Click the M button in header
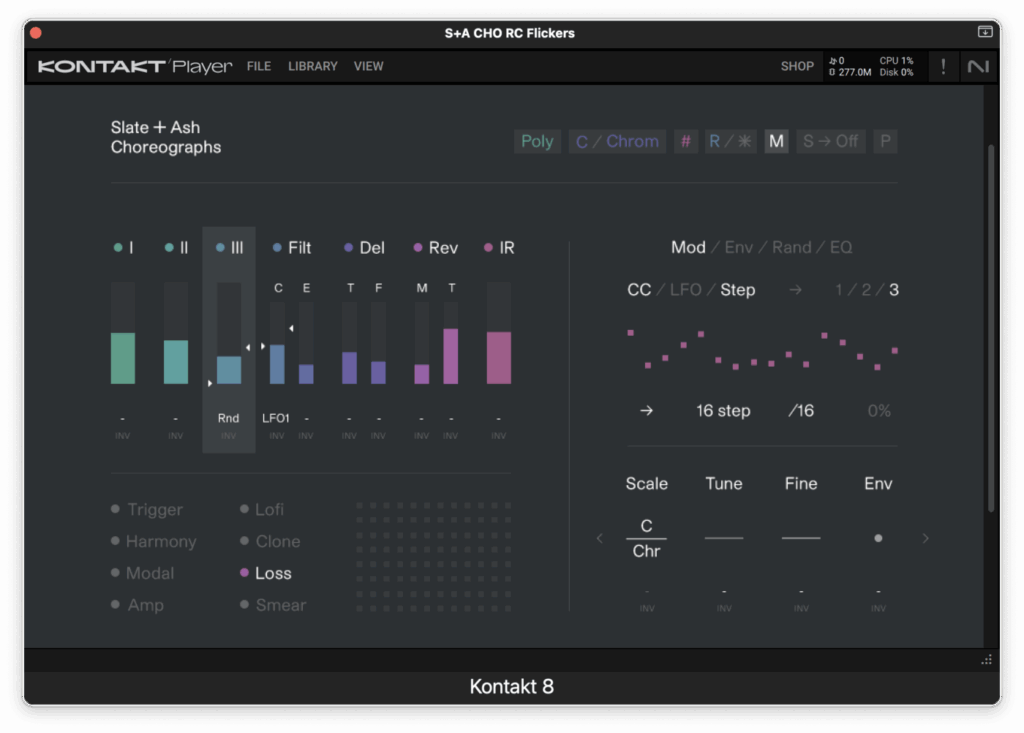The width and height of the screenshot is (1024, 733). (x=776, y=141)
